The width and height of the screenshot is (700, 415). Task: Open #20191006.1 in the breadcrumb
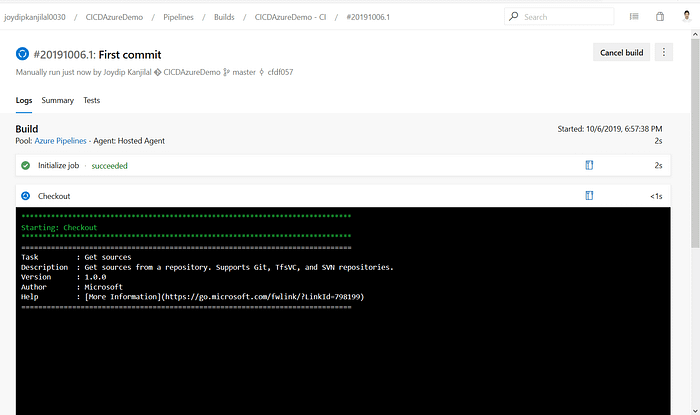(x=368, y=17)
